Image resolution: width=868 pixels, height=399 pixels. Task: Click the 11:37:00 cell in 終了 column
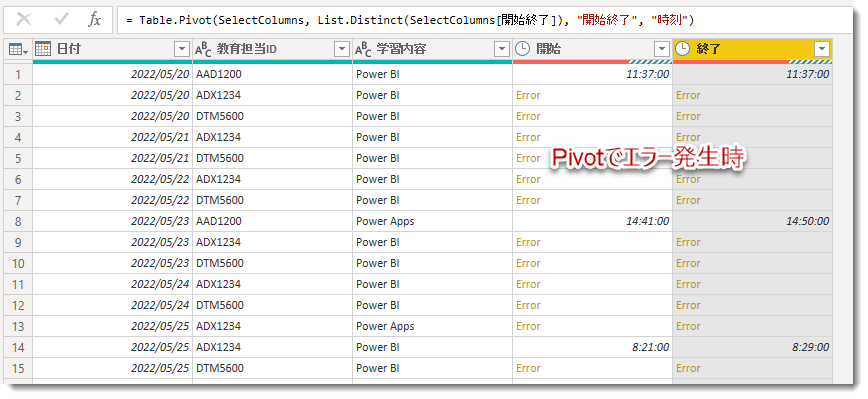pyautogui.click(x=752, y=74)
